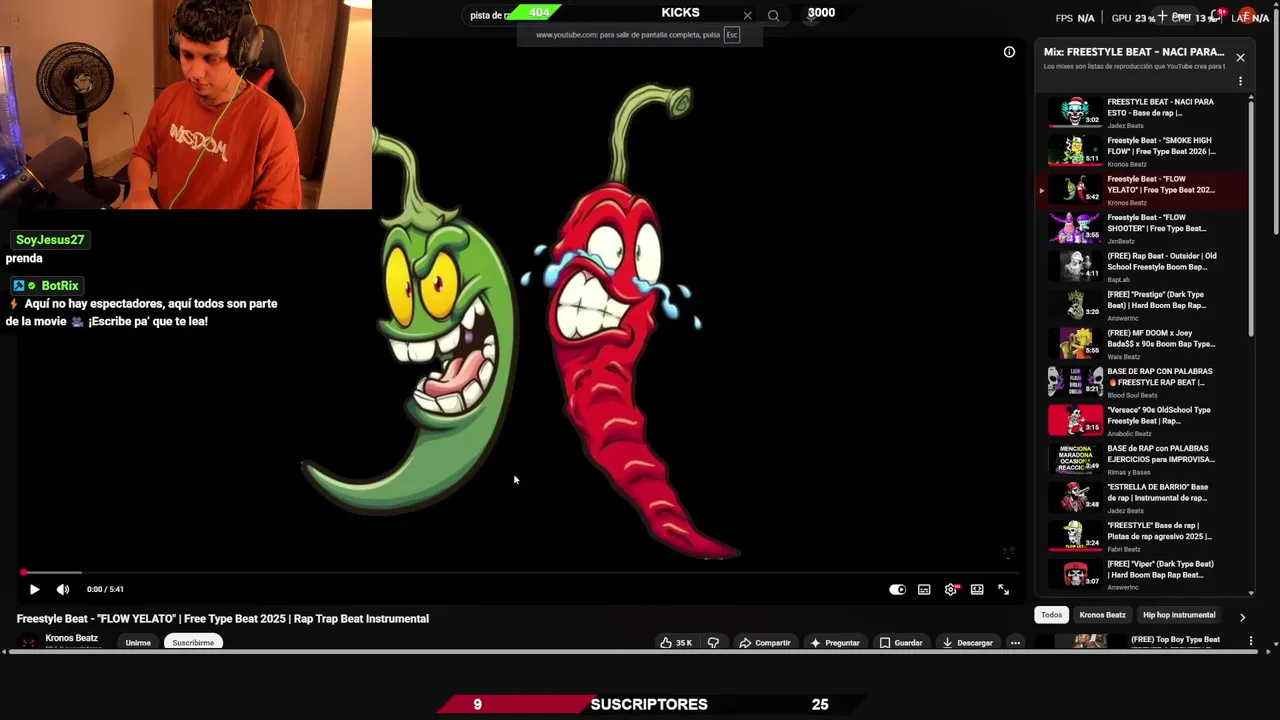
Task: Save video with the Guardar button
Action: pos(901,643)
